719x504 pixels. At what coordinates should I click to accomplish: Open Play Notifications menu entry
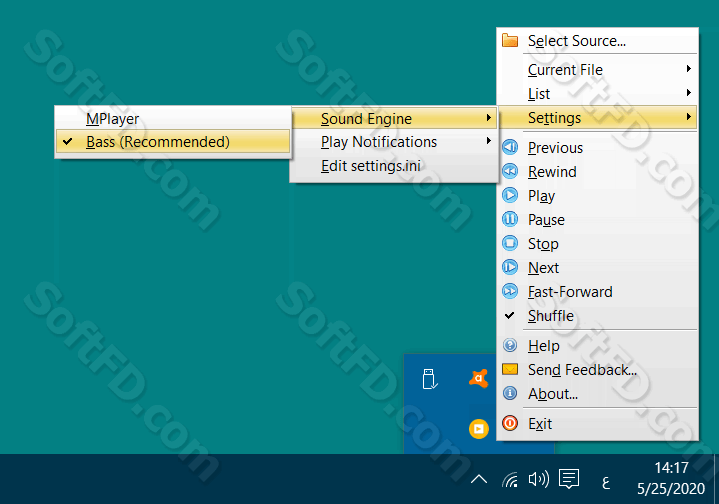(x=394, y=142)
